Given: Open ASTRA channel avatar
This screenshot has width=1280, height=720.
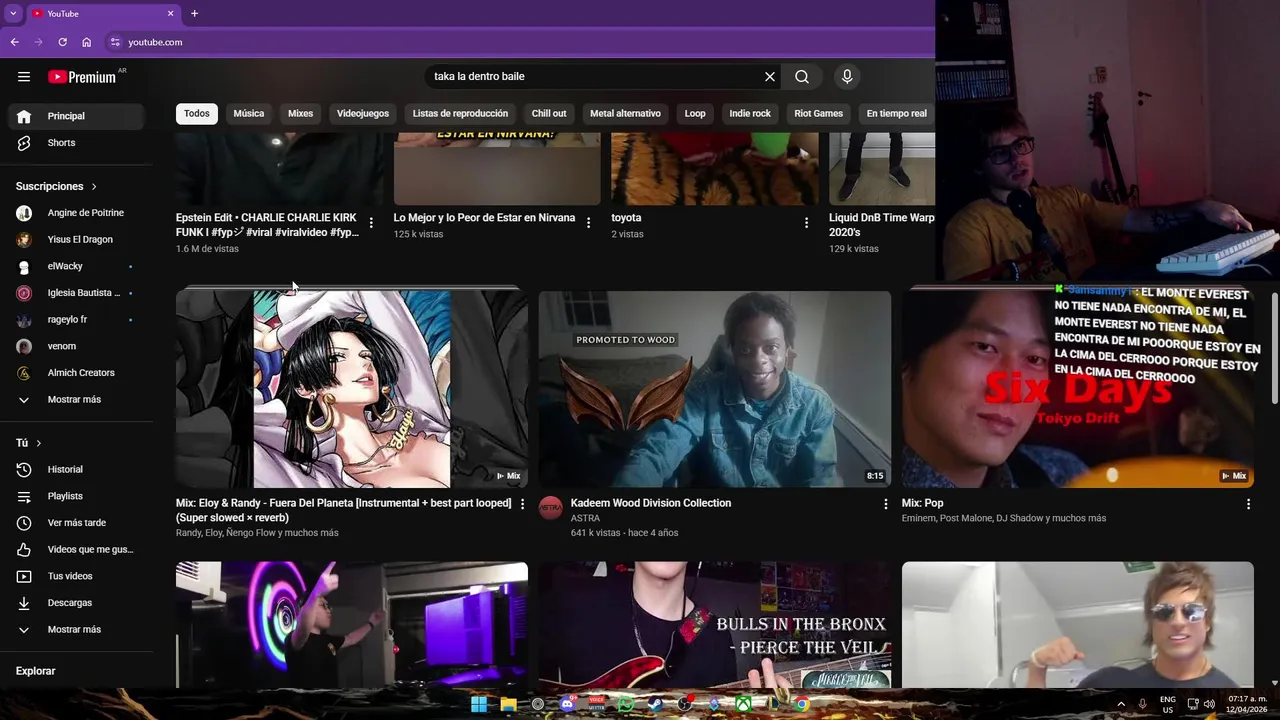Looking at the screenshot, I should coord(551,507).
